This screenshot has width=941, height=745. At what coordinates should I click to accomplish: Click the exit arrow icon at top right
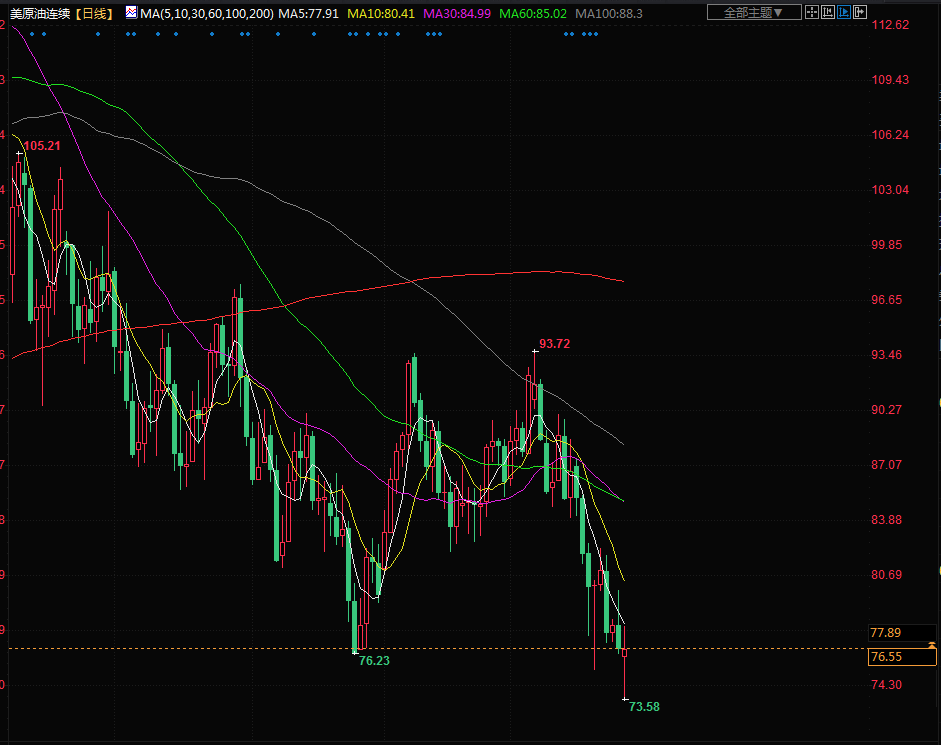[860, 13]
